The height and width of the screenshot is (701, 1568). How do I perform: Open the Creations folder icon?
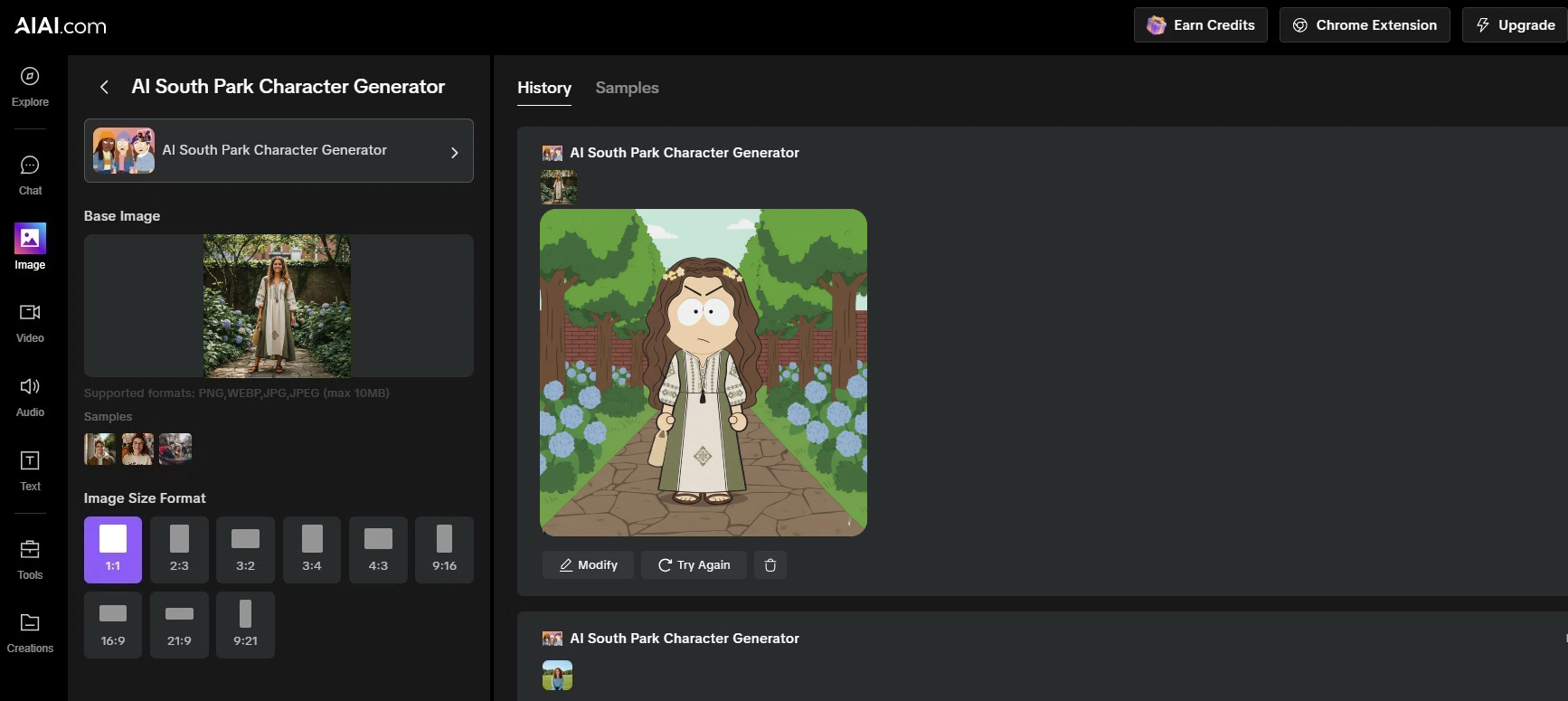[x=30, y=622]
